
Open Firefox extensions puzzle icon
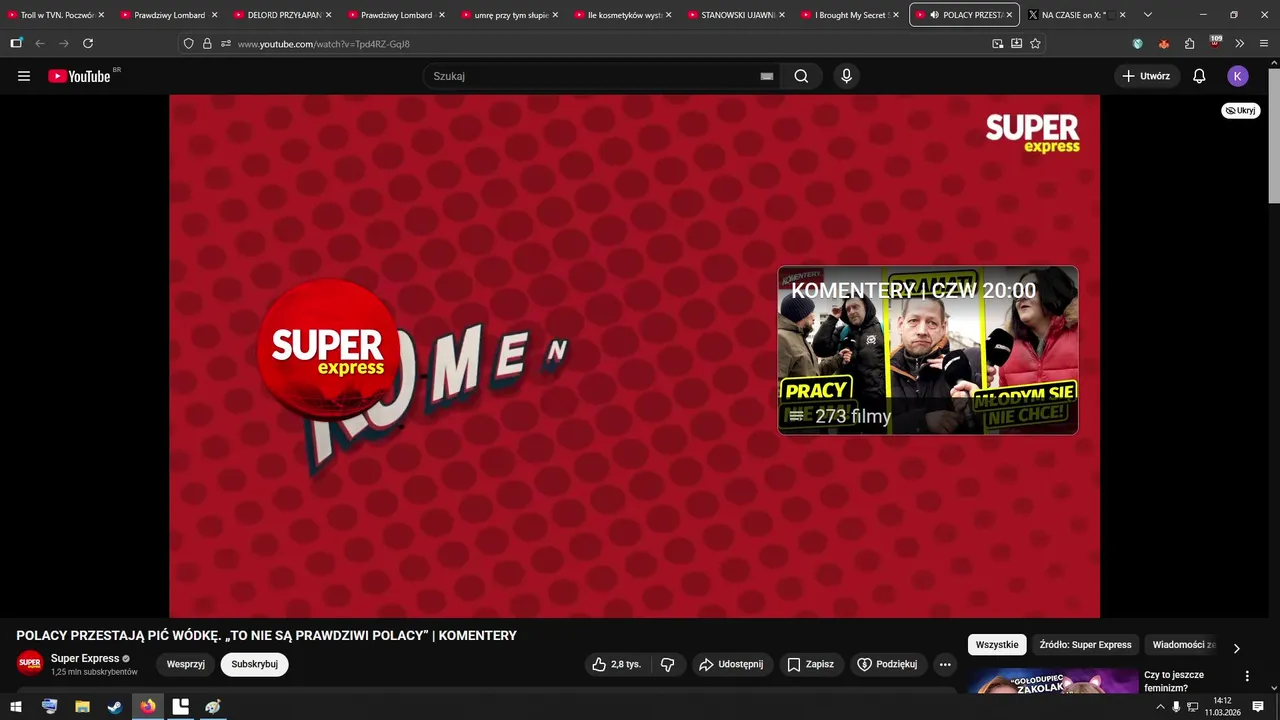pyautogui.click(x=1189, y=43)
